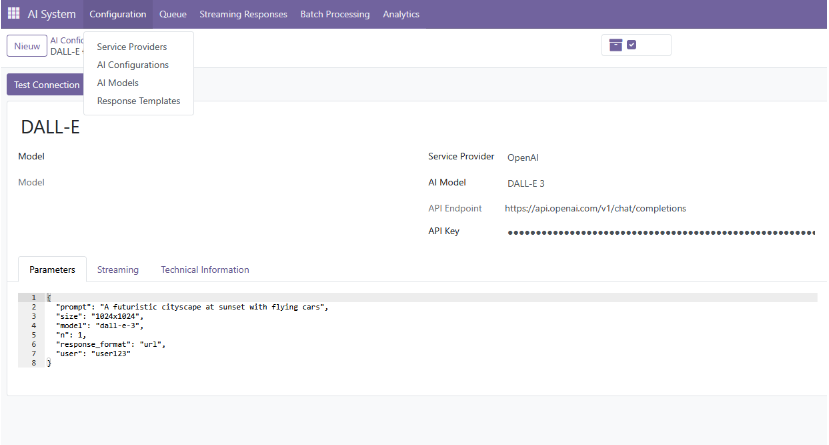
Task: Open Response Templates menu entry
Action: click(139, 101)
